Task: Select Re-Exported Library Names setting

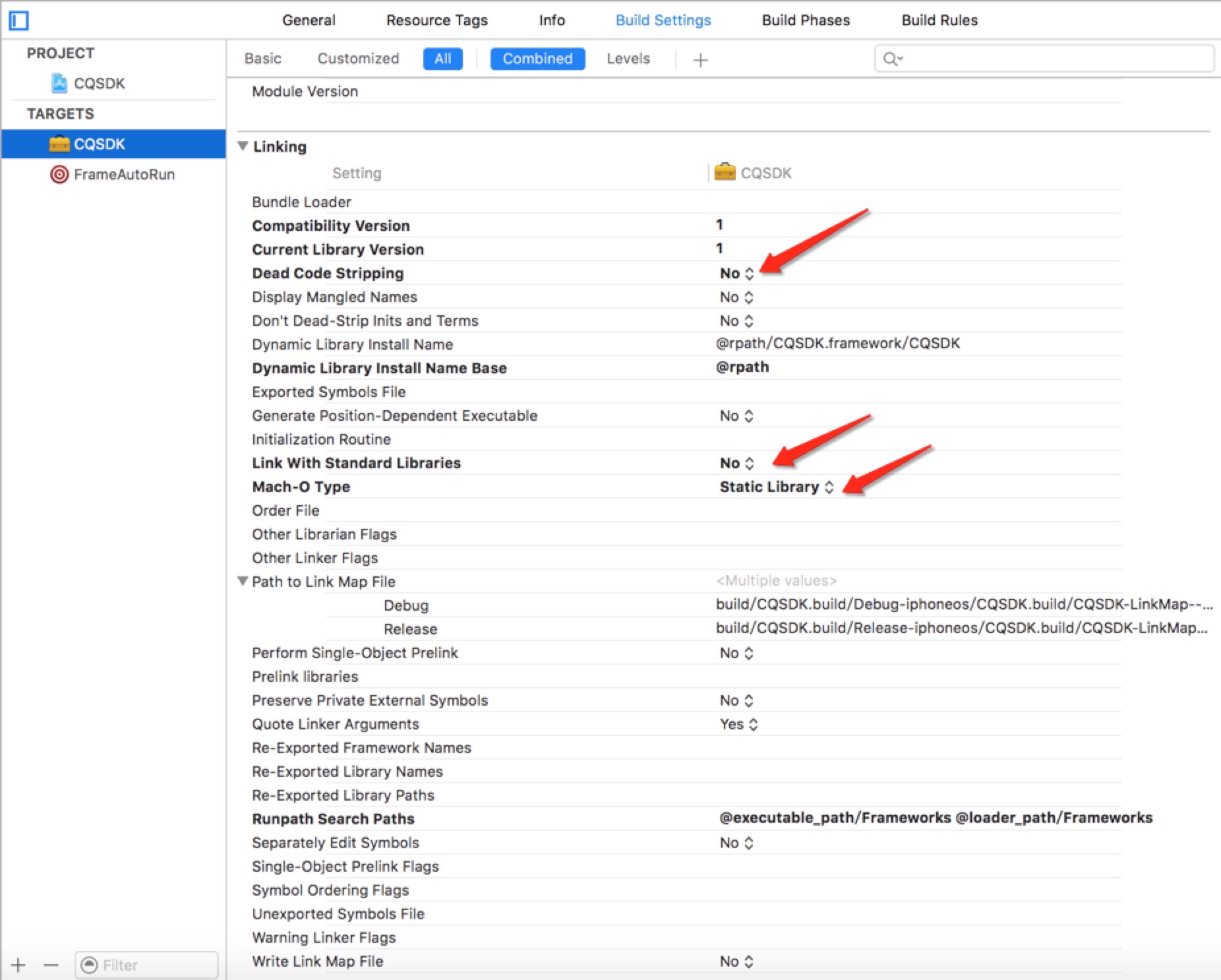Action: (347, 772)
